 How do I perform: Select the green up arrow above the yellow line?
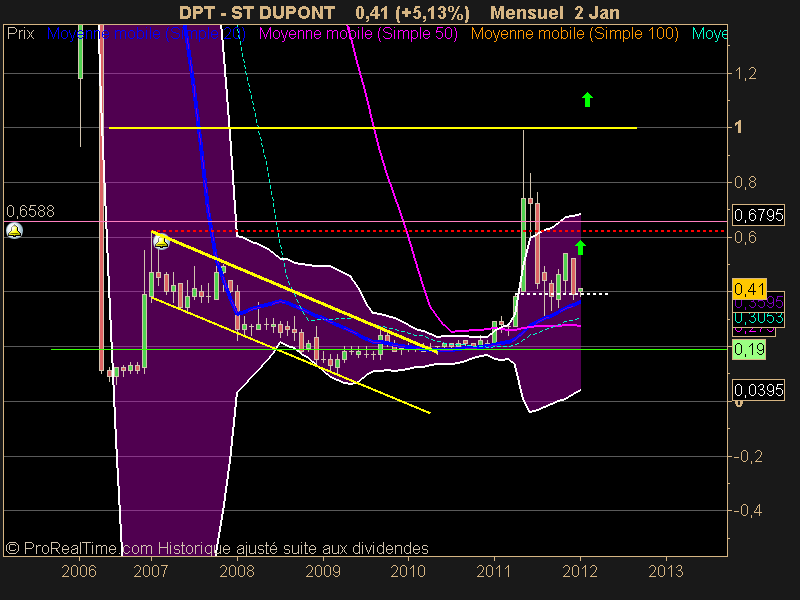point(587,99)
